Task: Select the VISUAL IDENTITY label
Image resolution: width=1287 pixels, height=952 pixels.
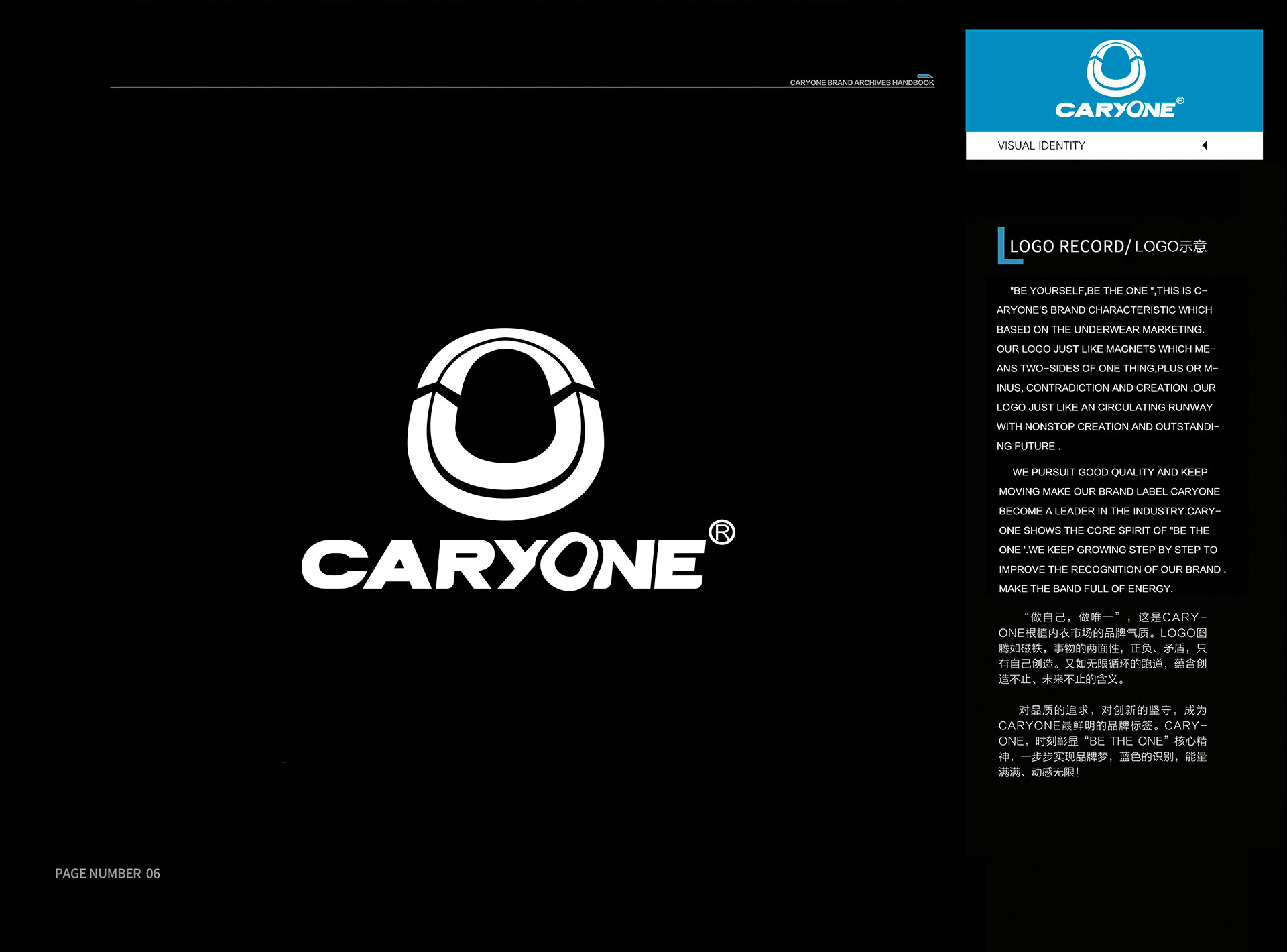Action: [1041, 145]
